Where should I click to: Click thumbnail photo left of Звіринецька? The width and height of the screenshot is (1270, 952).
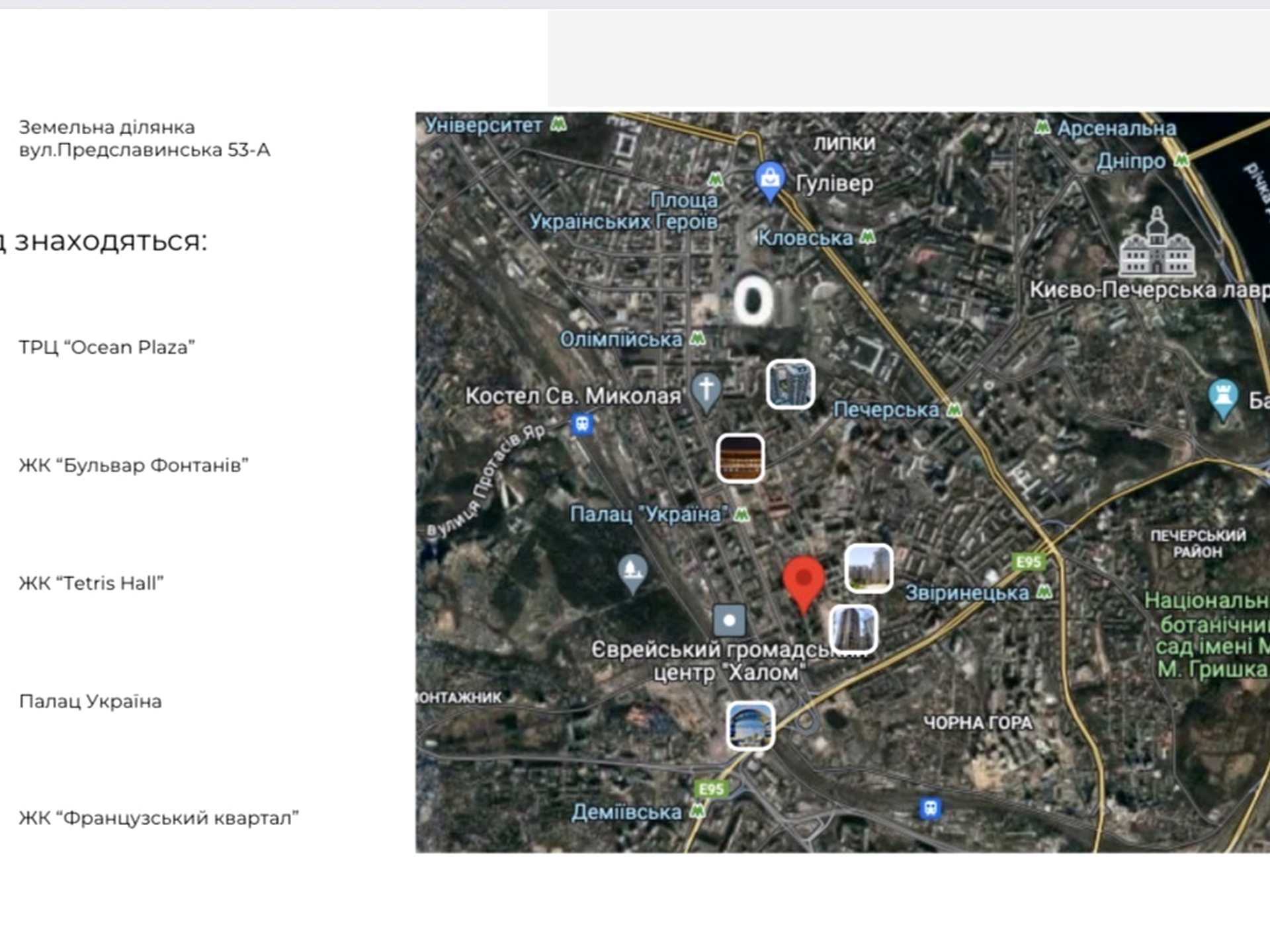coord(868,568)
